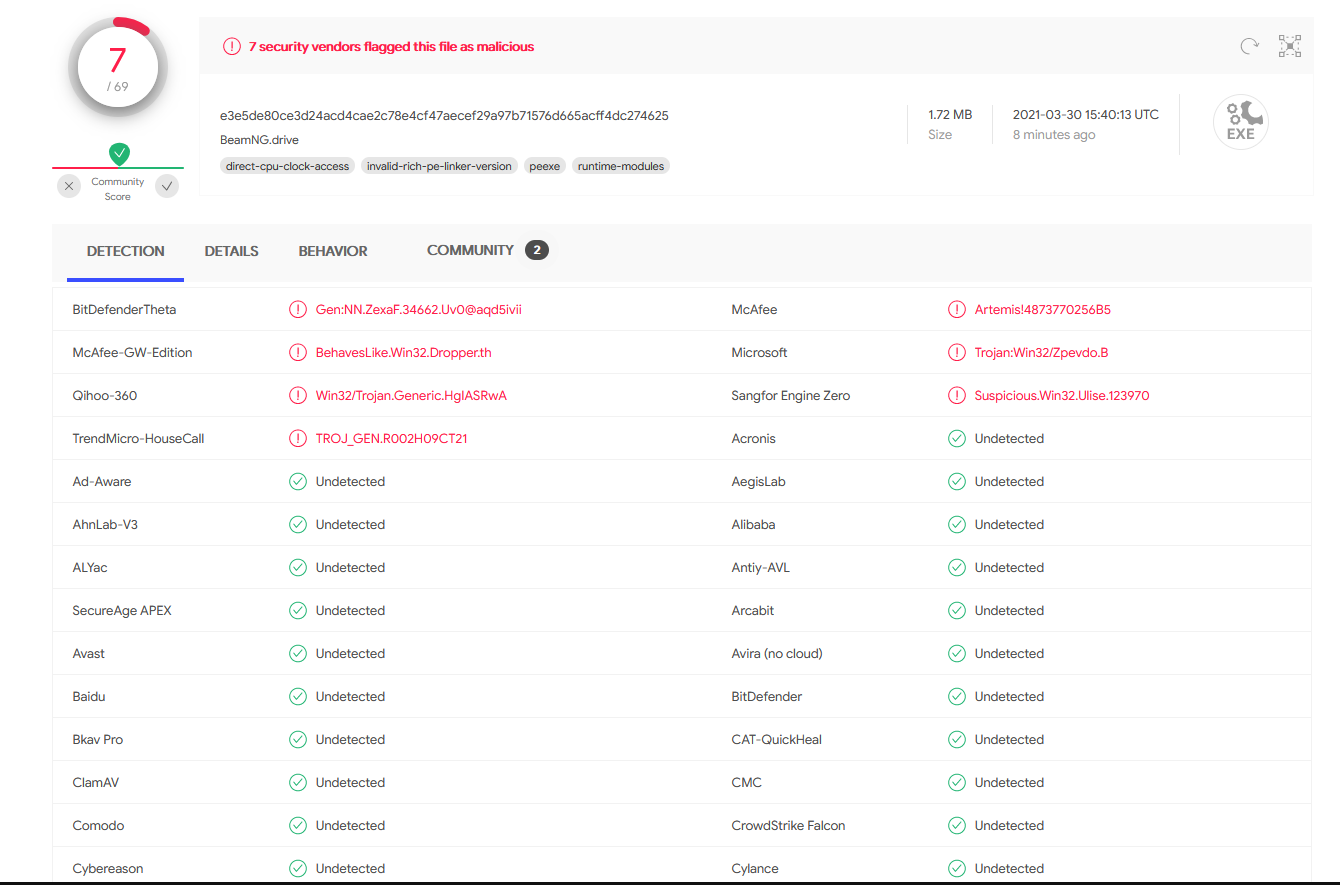Click green check icon in Avast row

(298, 654)
